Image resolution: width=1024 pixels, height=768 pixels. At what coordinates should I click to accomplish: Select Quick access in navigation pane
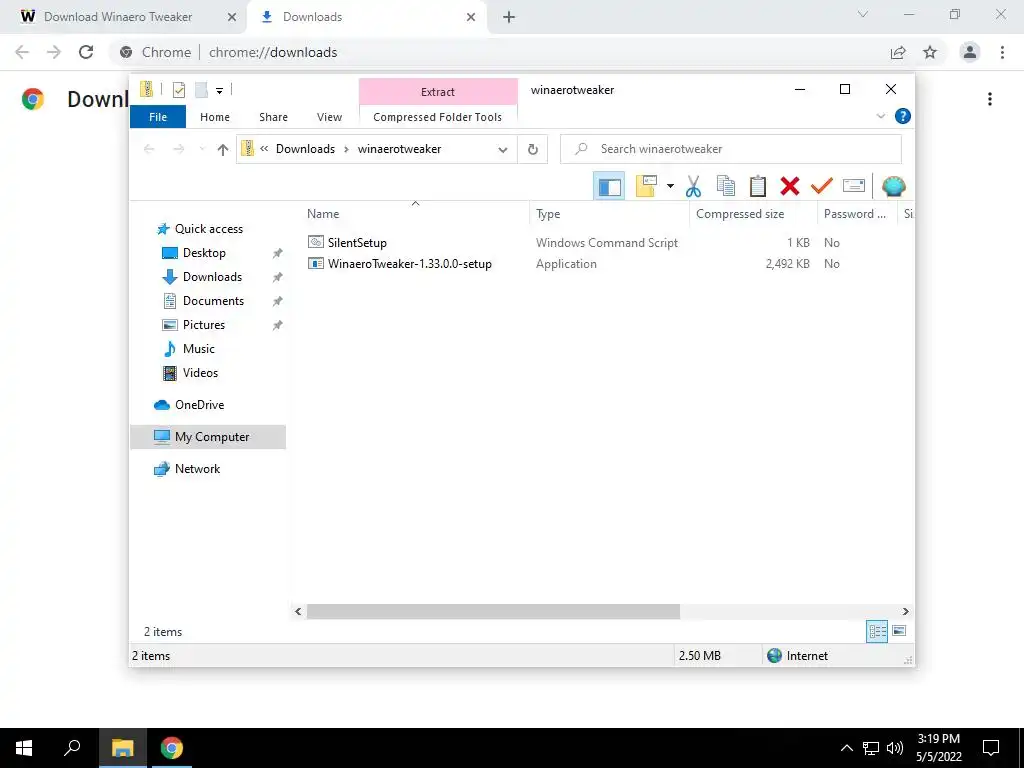(x=208, y=229)
